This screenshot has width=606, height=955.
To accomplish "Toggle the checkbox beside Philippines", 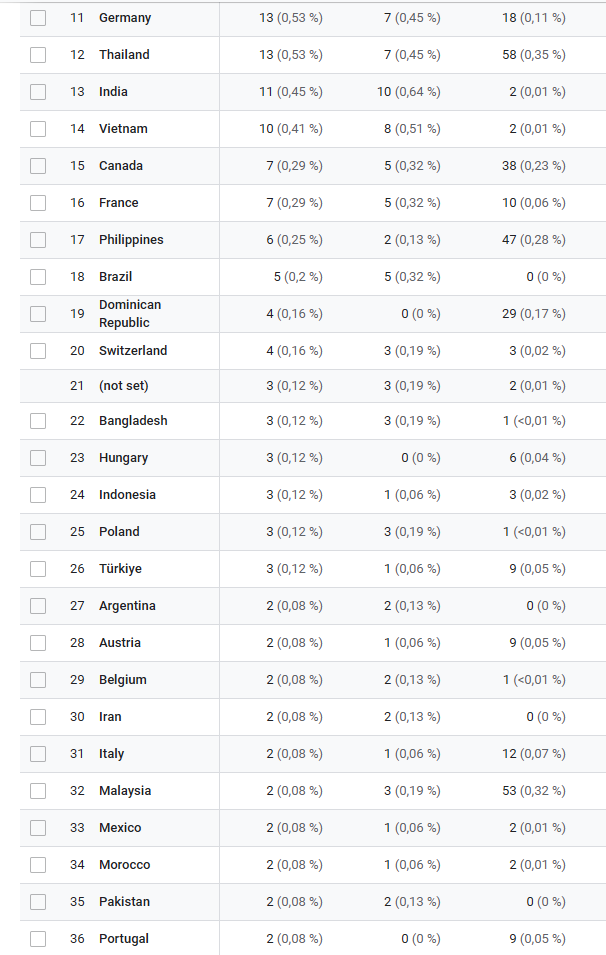I will 38,240.
